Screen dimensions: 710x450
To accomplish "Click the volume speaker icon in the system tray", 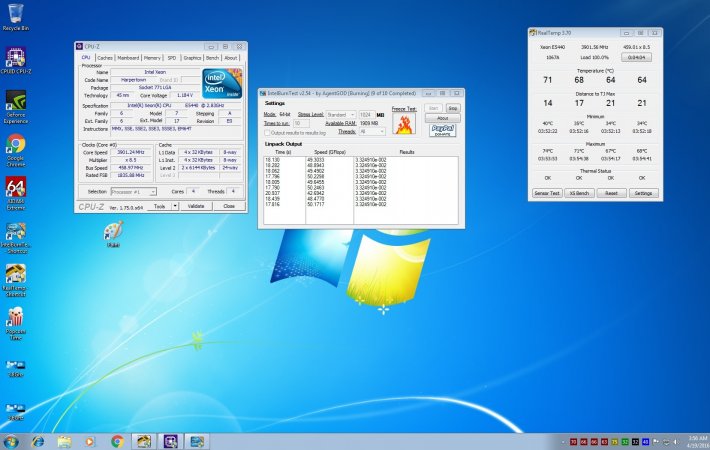I will coord(676,442).
